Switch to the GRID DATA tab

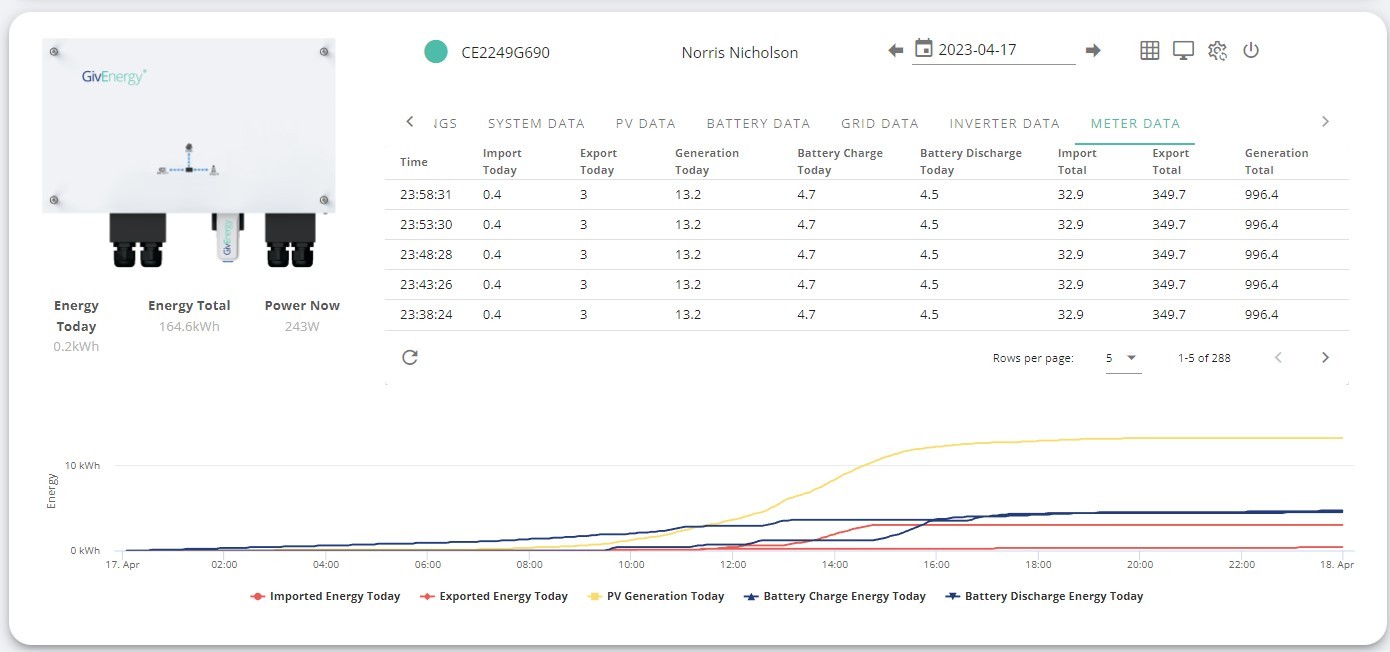click(x=880, y=124)
